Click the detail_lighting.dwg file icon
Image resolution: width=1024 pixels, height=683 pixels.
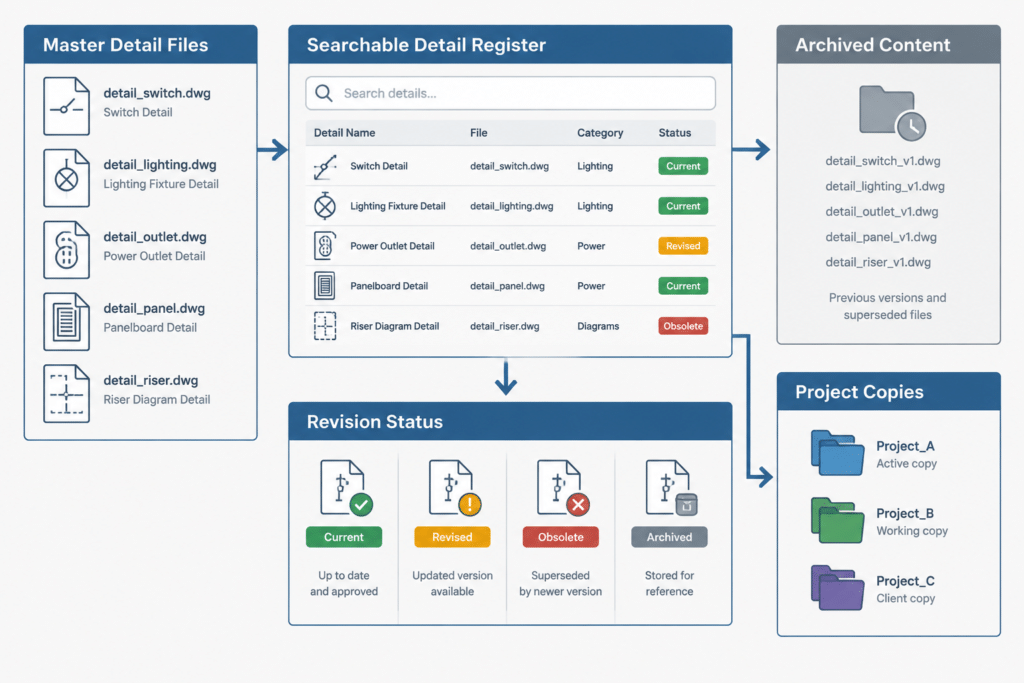[x=67, y=178]
